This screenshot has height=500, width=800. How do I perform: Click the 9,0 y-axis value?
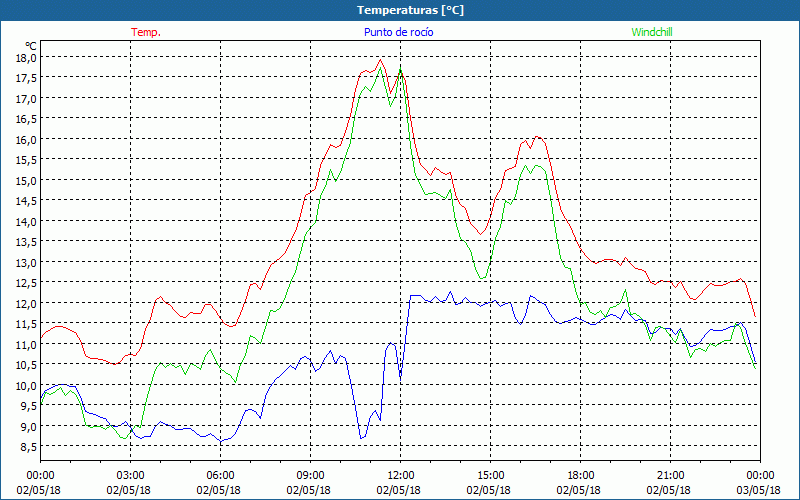(28, 427)
